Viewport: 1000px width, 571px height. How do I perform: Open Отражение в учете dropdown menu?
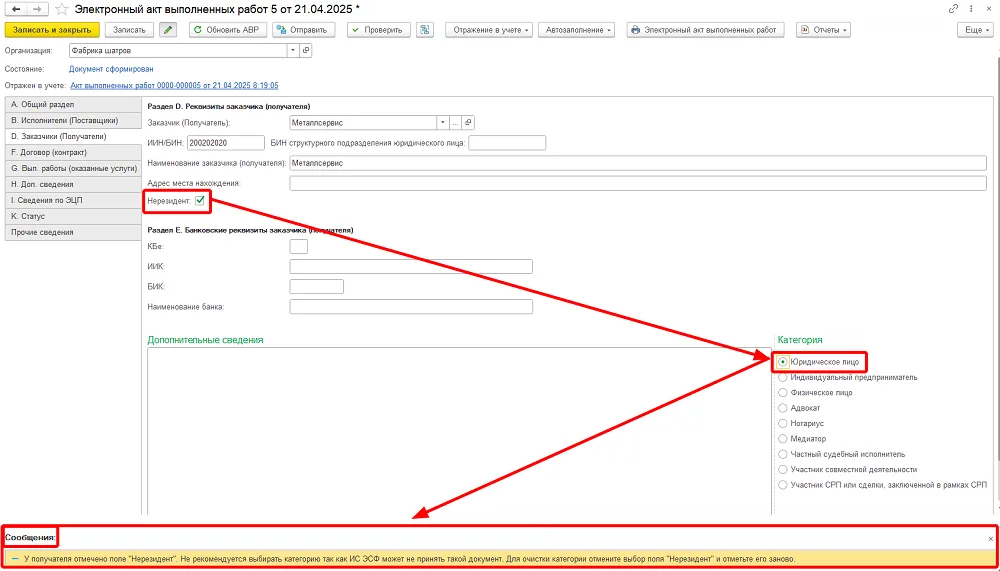(489, 29)
